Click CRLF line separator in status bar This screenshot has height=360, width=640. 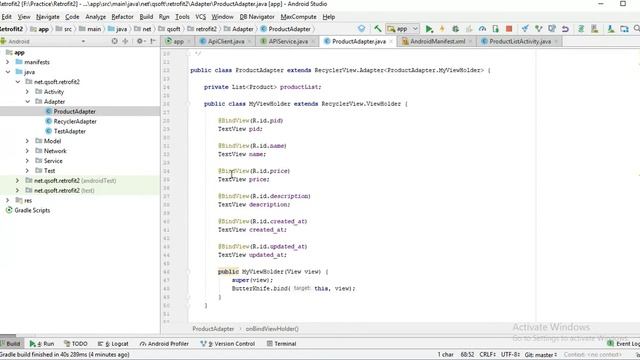click(x=488, y=355)
